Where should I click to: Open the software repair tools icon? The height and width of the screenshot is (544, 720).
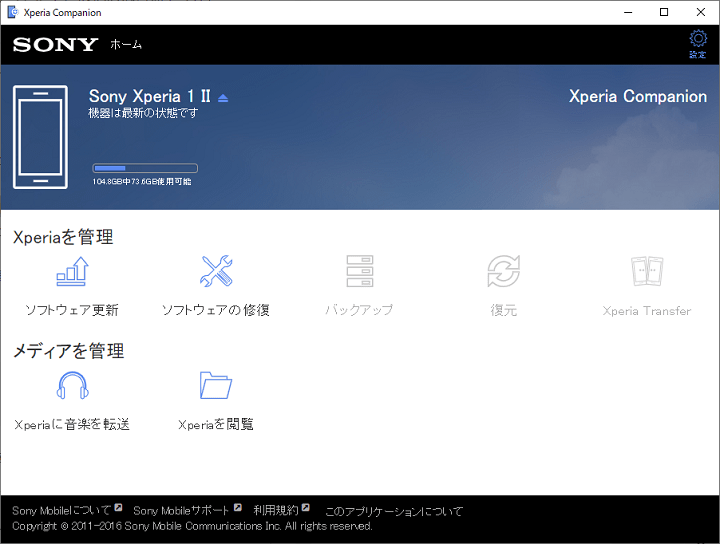pyautogui.click(x=216, y=271)
